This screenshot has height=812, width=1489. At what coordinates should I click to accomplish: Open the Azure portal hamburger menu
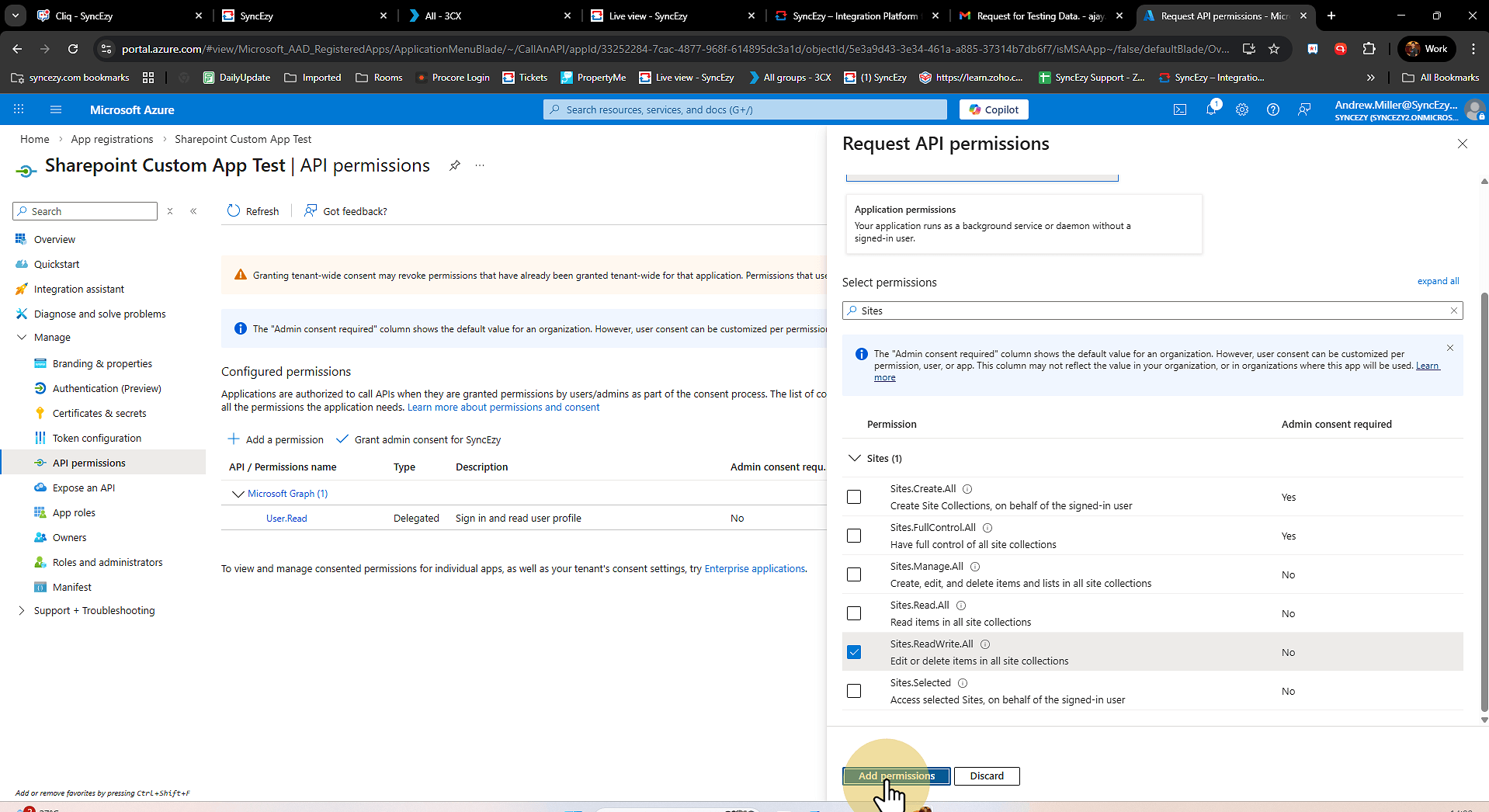[x=56, y=109]
